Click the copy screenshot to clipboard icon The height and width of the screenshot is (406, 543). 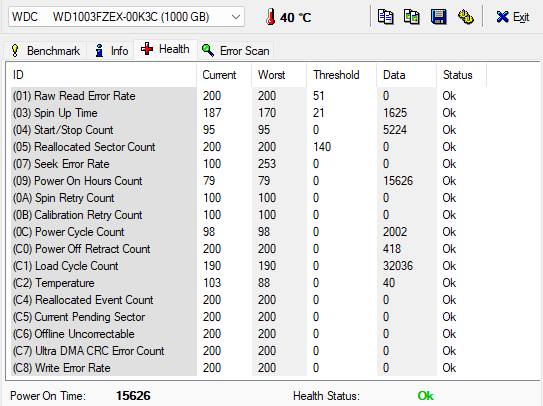412,17
